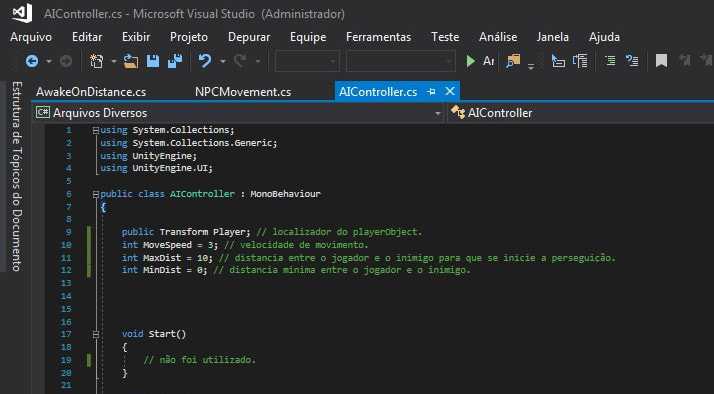Open the Análise menu
The width and height of the screenshot is (714, 394).
click(498, 37)
